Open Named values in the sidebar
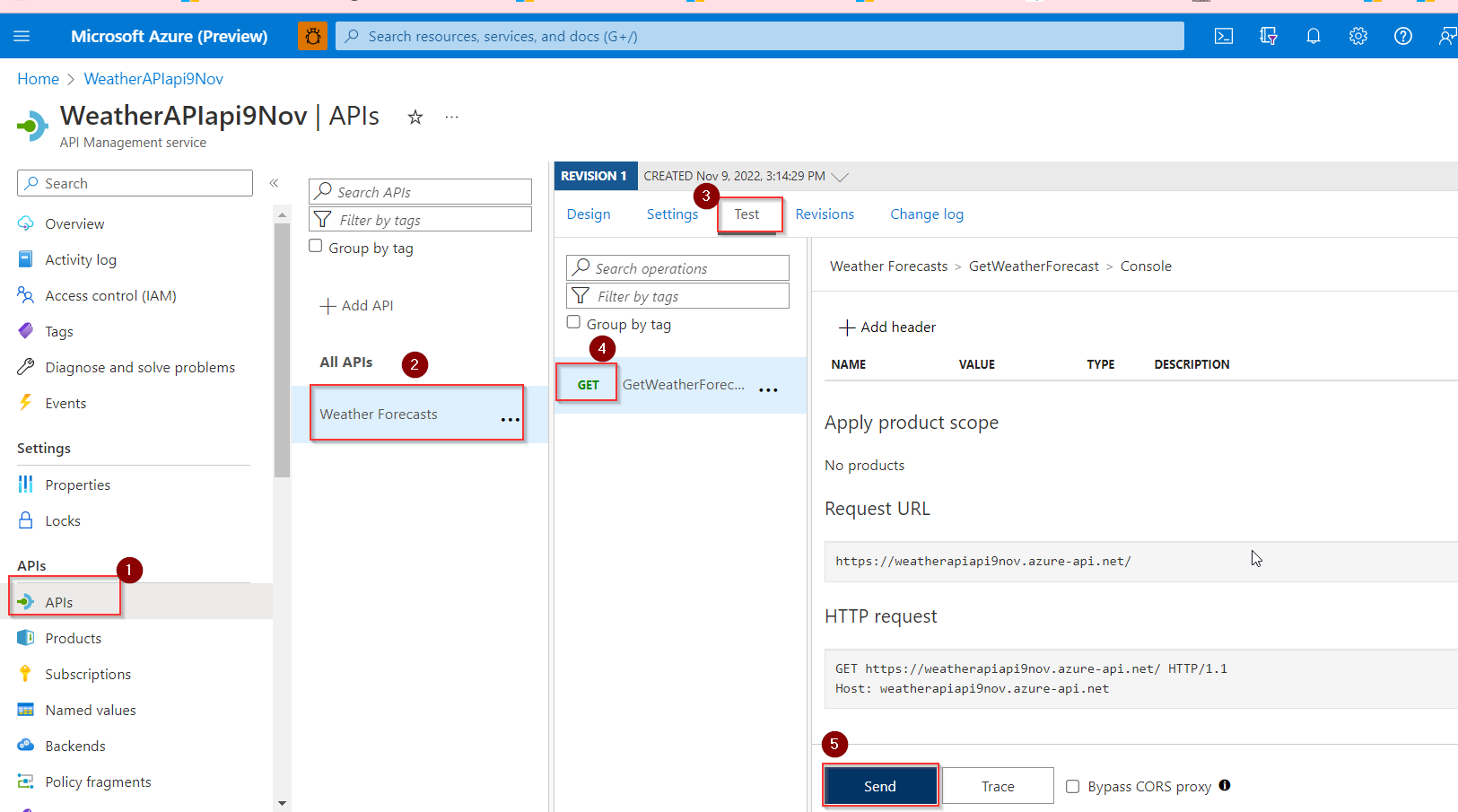The image size is (1458, 812). 91,711
